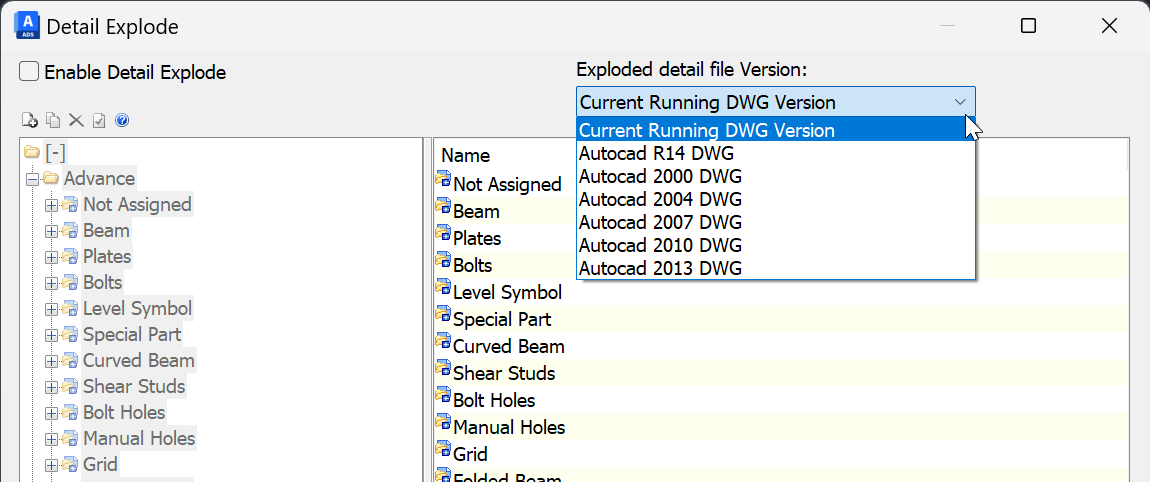Collapse the Advance tree node
This screenshot has width=1150, height=482.
click(32, 179)
